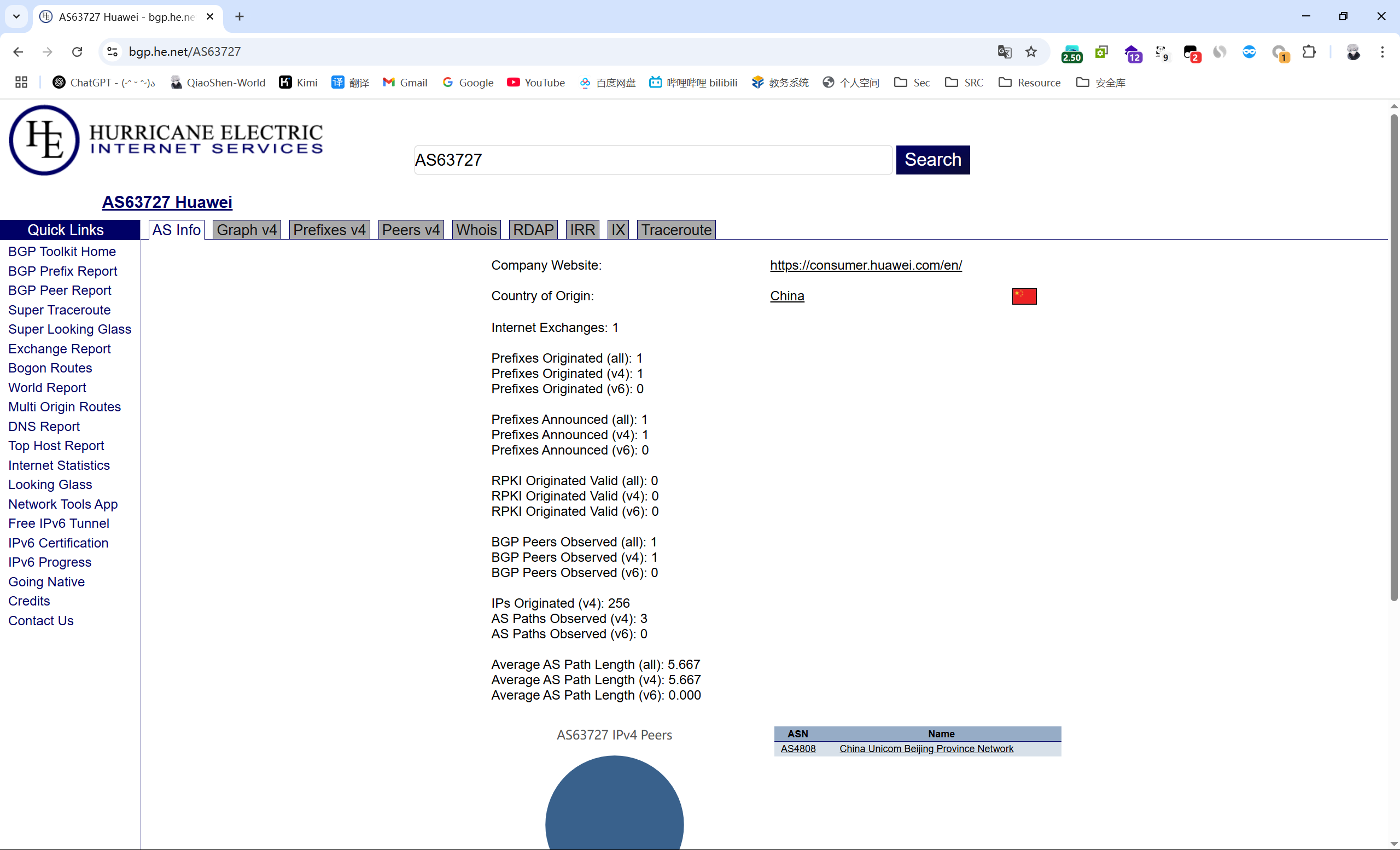Click the China flag icon
The width and height of the screenshot is (1400, 850).
tap(1024, 296)
